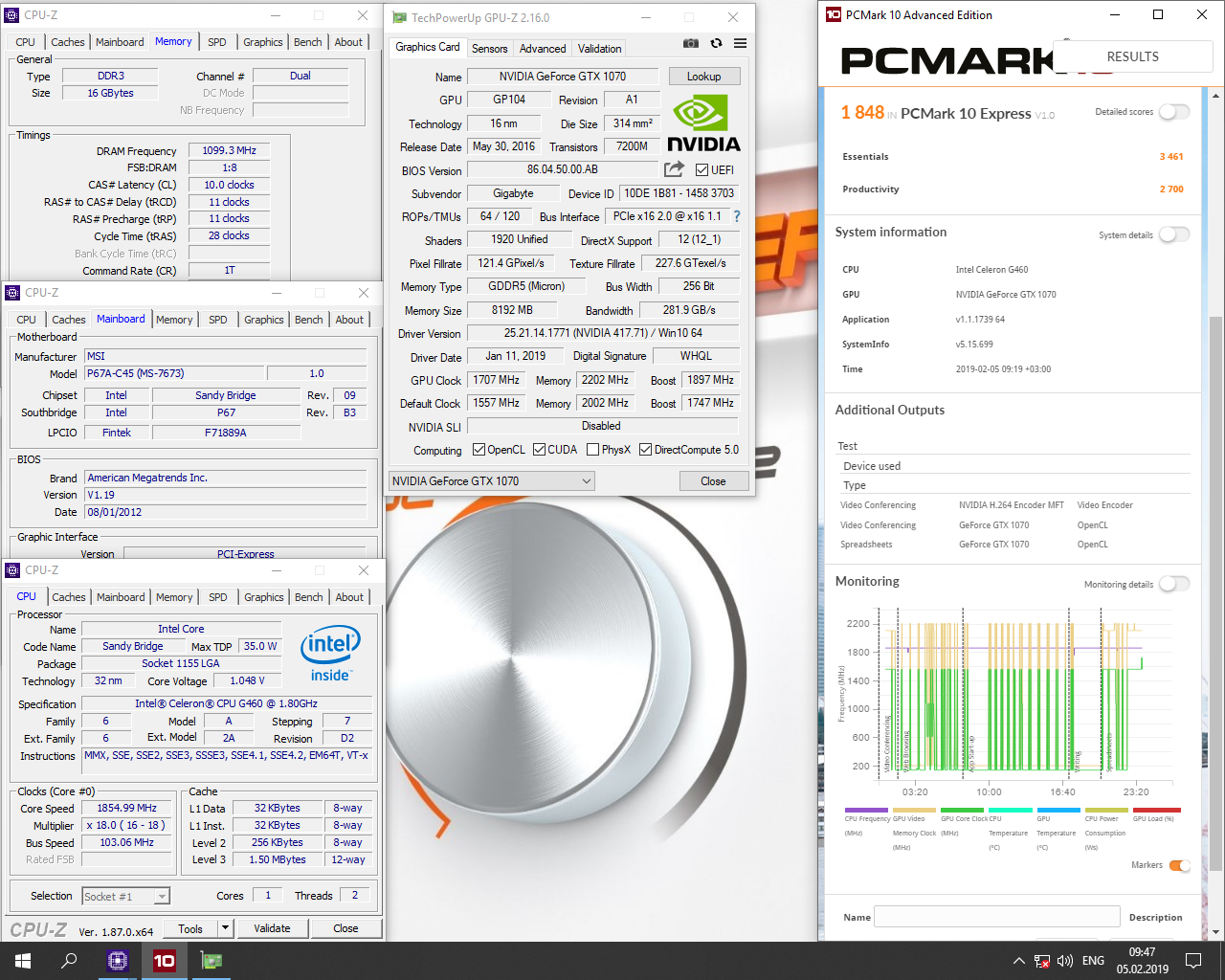
Task: Toggle the DirectCompute 5.0 checkbox
Action: (x=646, y=450)
